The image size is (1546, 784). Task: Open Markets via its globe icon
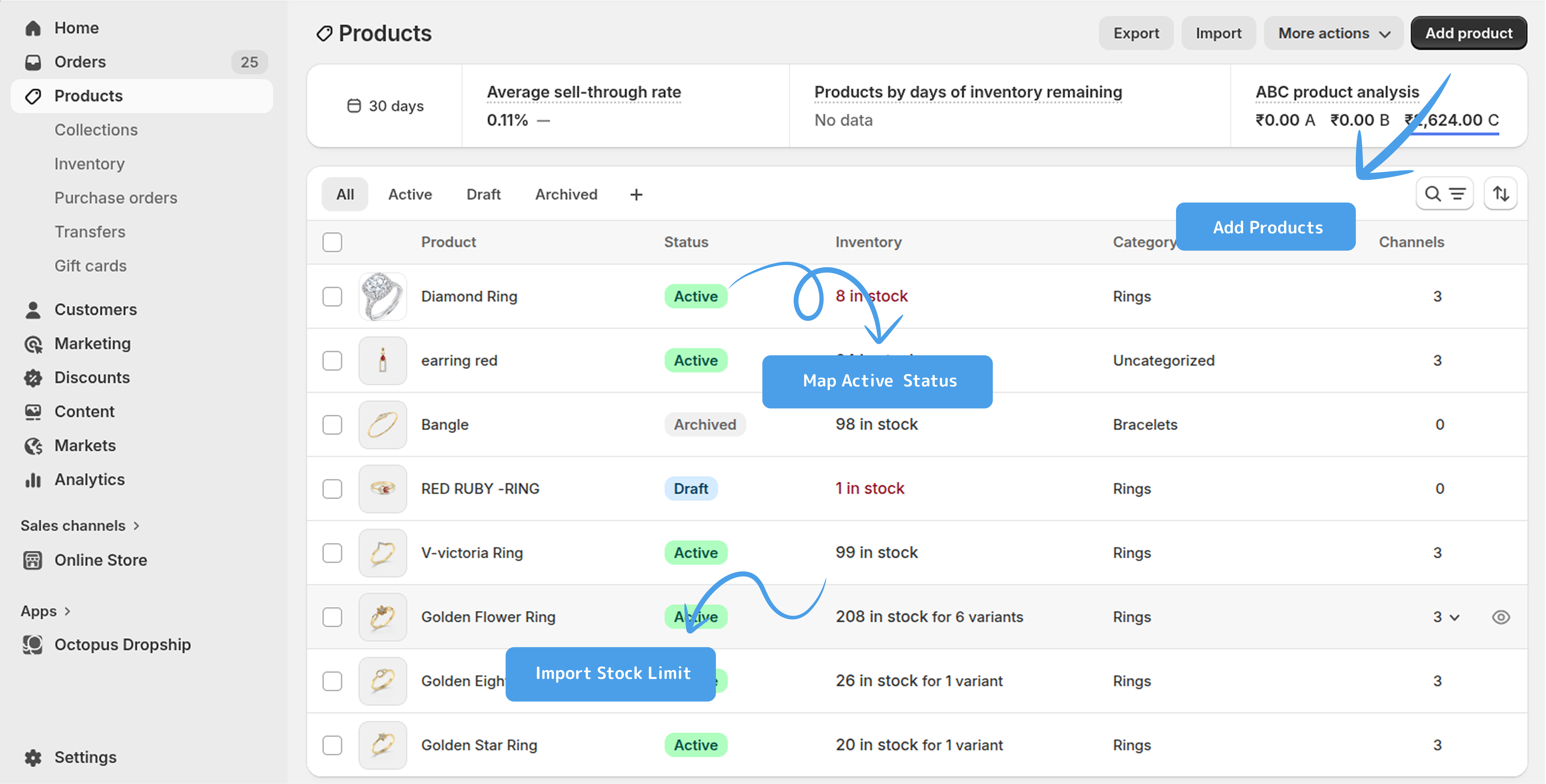(x=33, y=445)
